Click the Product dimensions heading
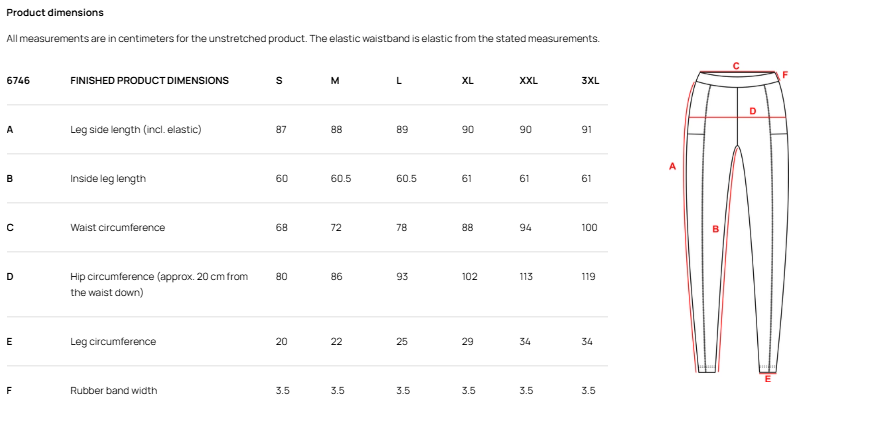Viewport: 876px width, 431px height. coord(55,13)
